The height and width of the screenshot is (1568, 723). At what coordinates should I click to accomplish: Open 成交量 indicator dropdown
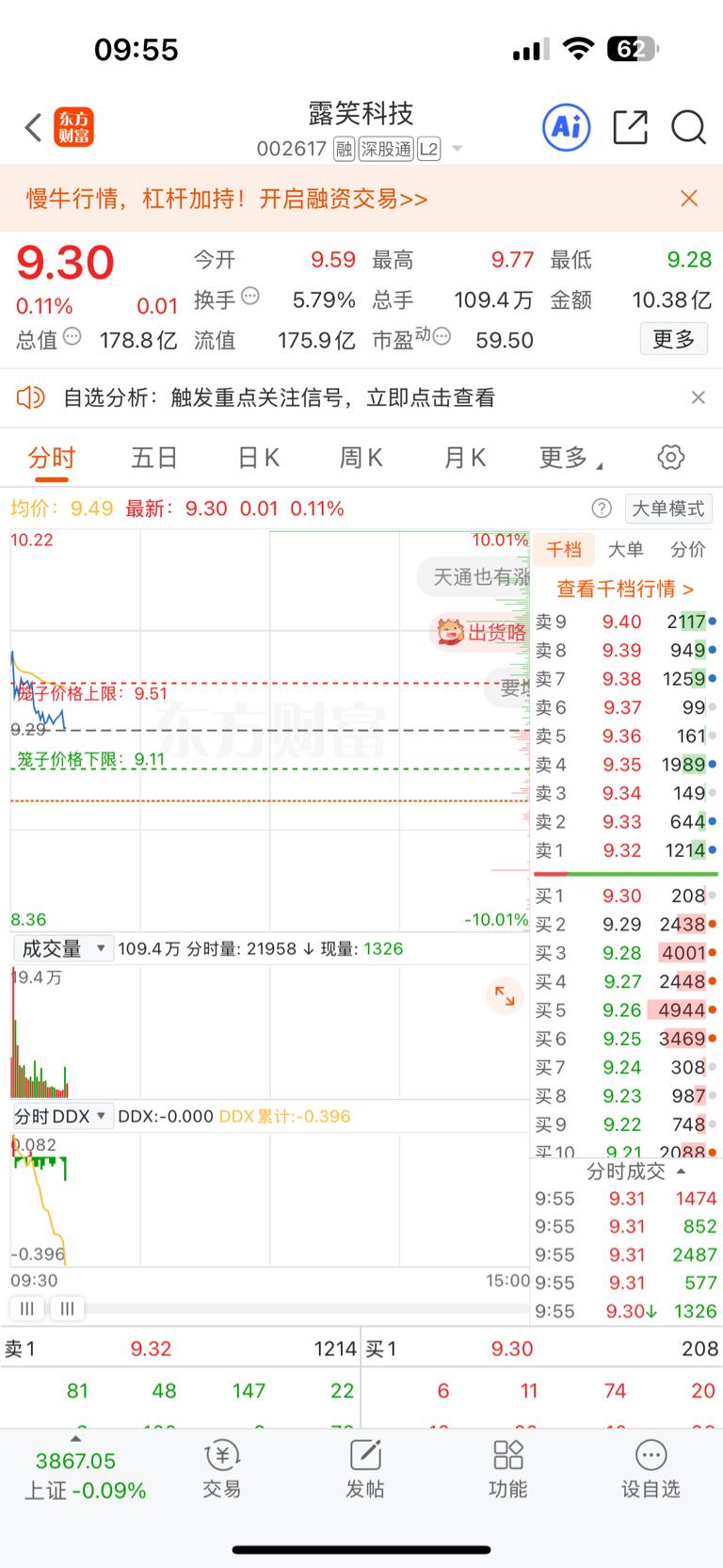pyautogui.click(x=63, y=948)
